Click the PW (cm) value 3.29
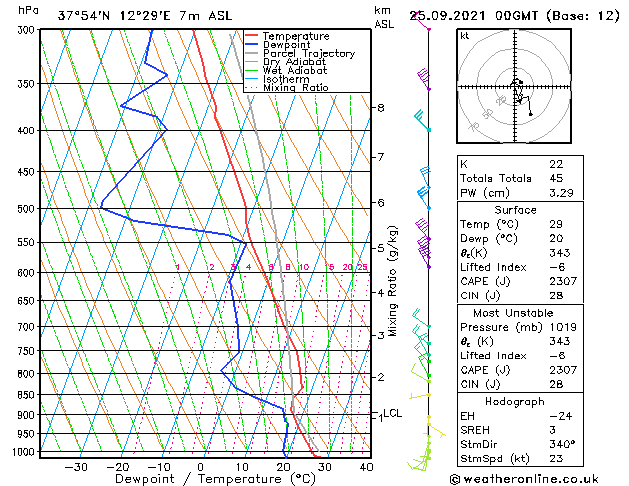Screen dimensions: 629x486 (561, 193)
